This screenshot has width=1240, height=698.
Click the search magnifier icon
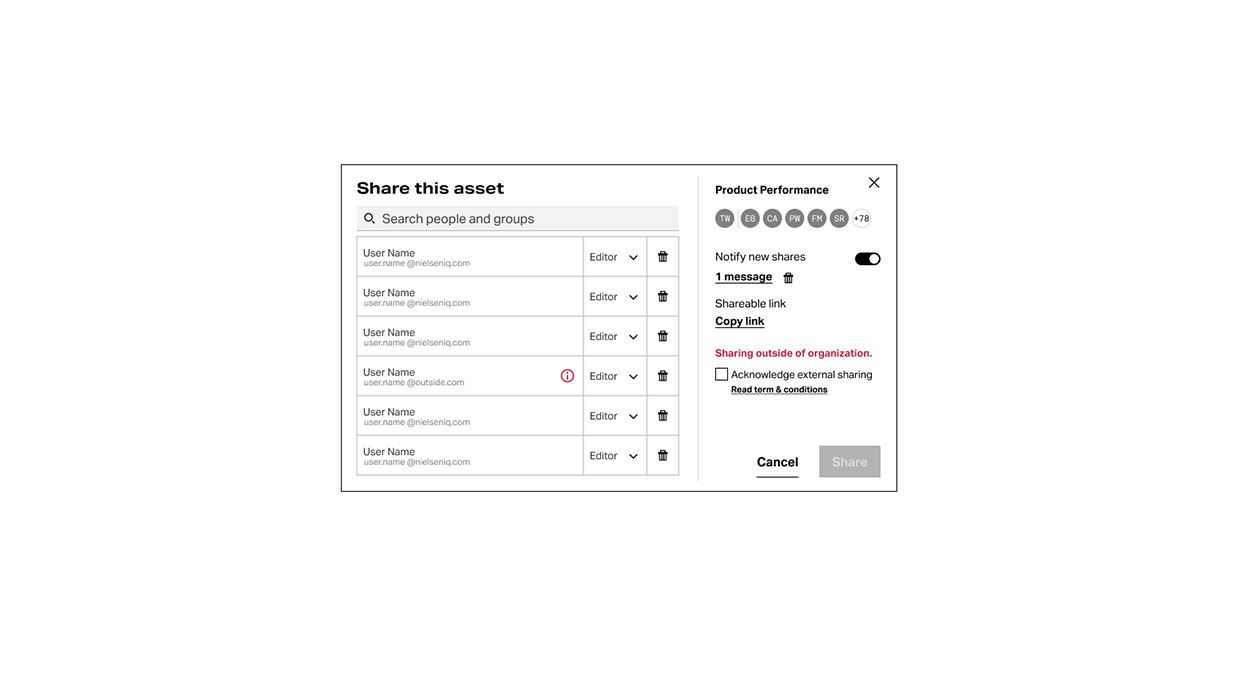pos(369,218)
